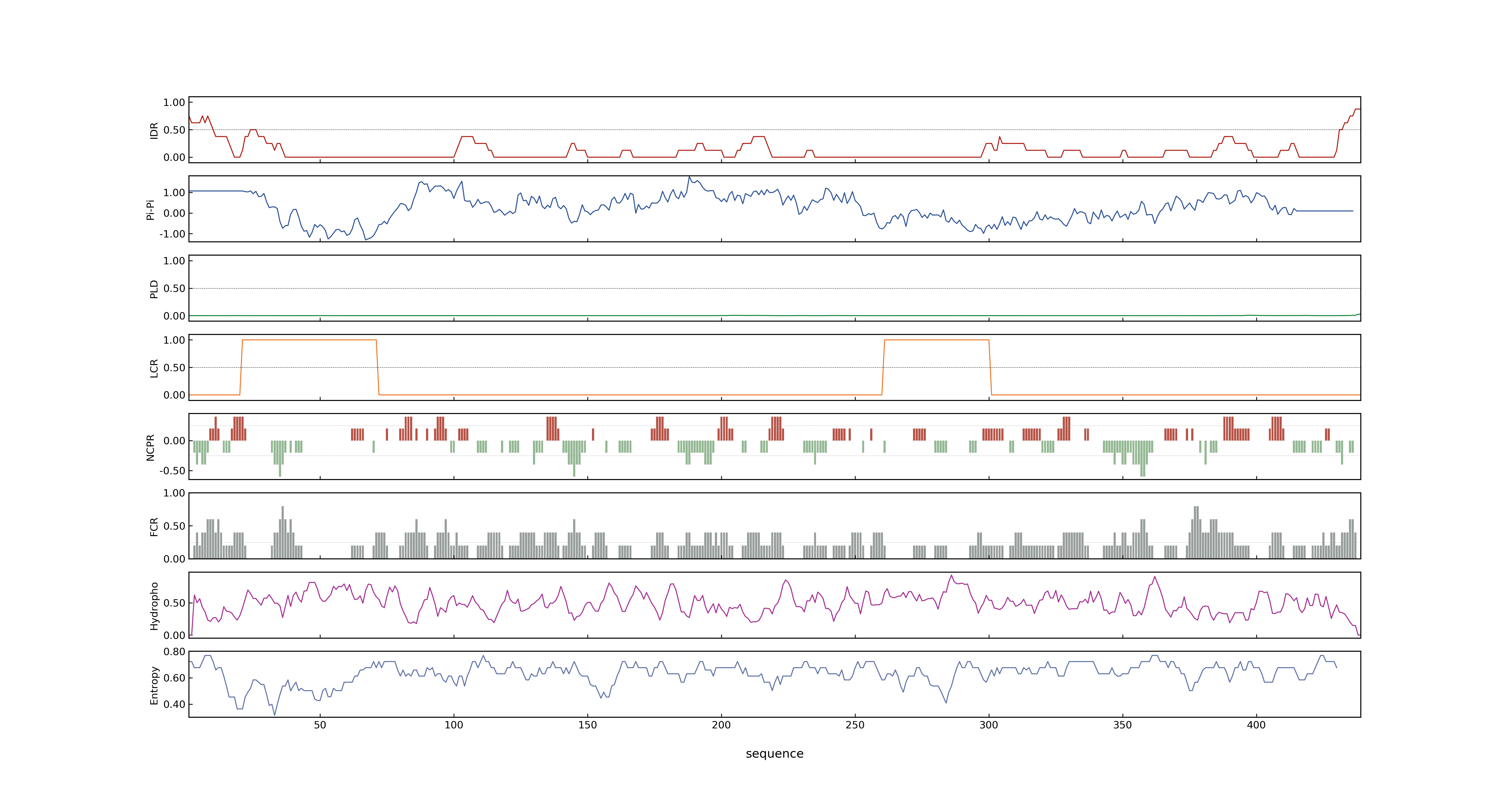The height and width of the screenshot is (806, 1512).
Task: Click the 0.60 tick on Entropy axis
Action: click(174, 678)
